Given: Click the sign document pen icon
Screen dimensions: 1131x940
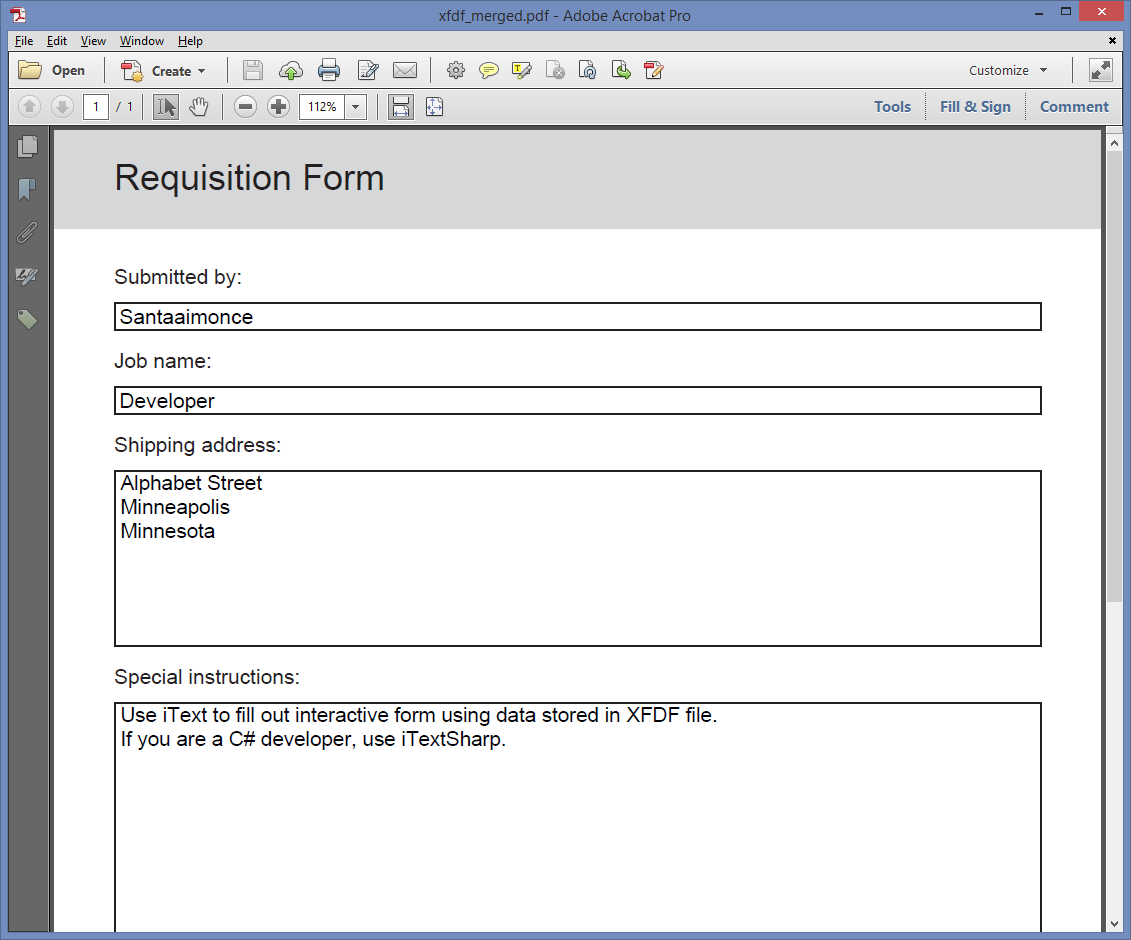Looking at the screenshot, I should click(653, 71).
